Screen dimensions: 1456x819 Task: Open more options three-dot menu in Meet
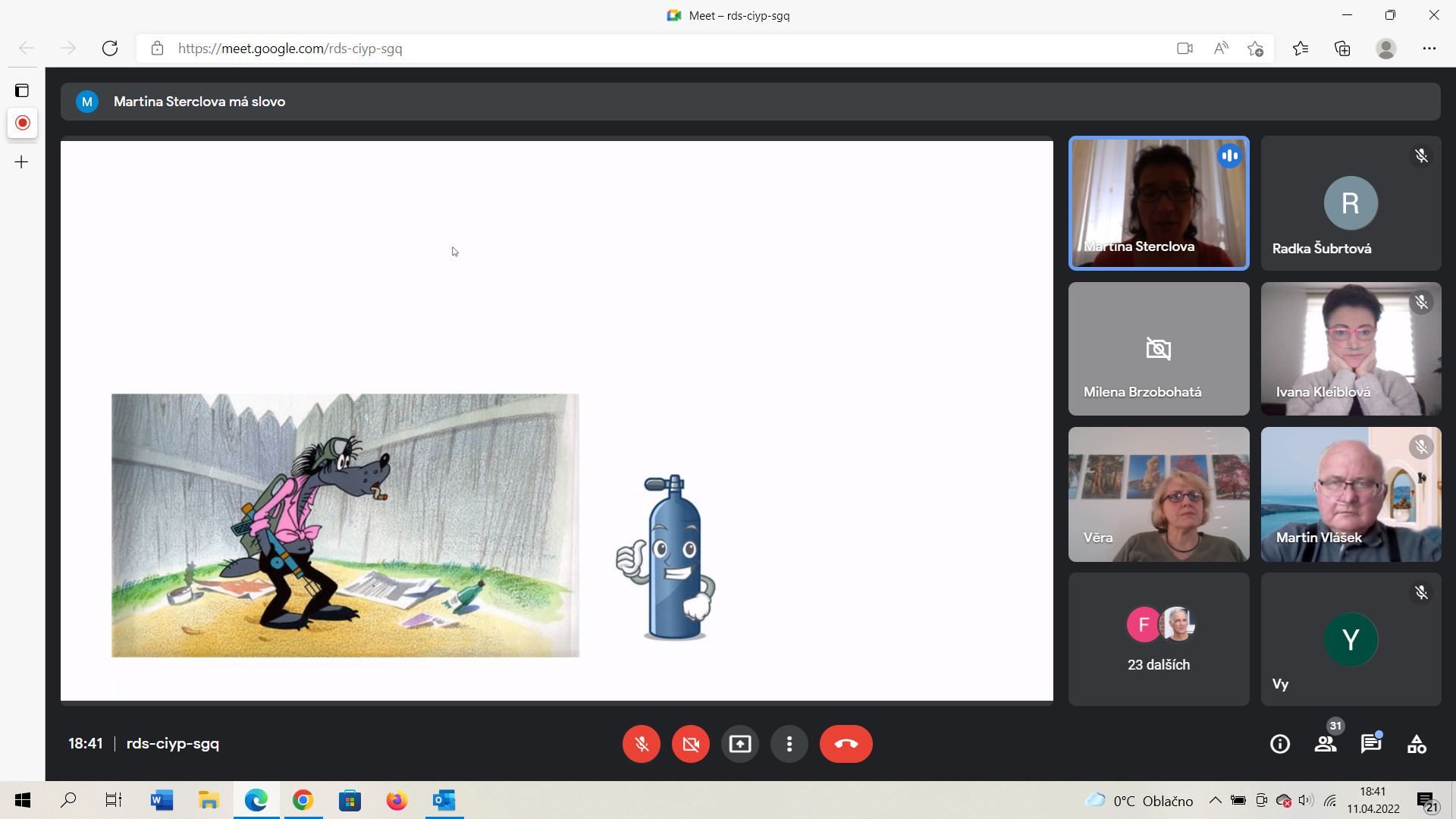point(789,744)
